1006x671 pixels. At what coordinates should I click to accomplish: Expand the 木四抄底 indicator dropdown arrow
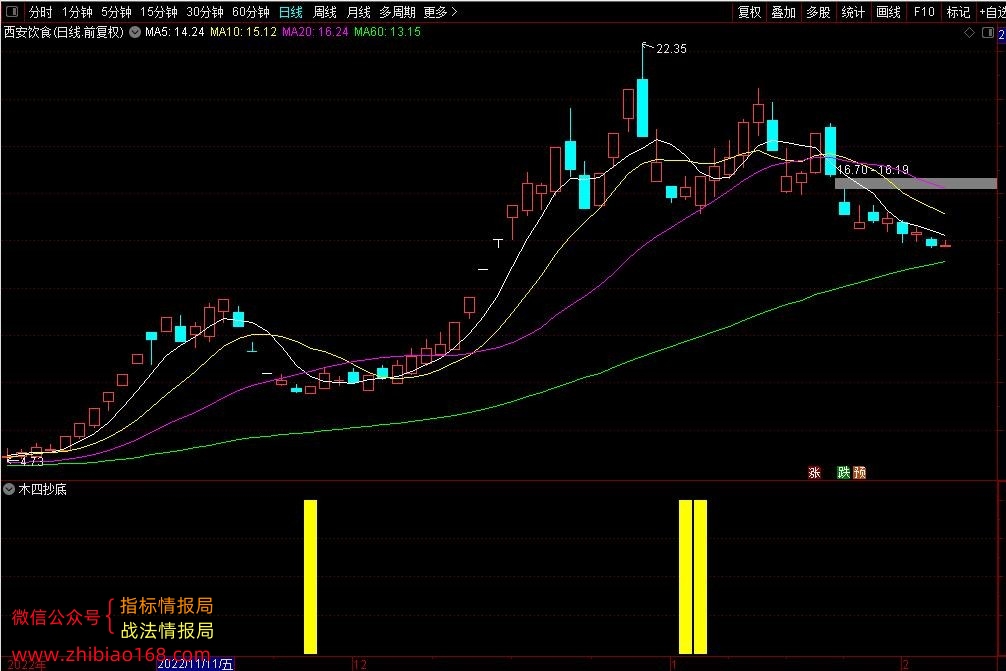[x=9, y=489]
